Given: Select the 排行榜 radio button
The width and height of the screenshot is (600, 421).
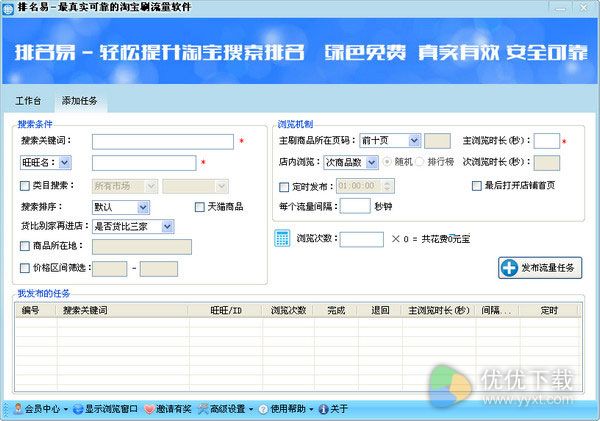Looking at the screenshot, I should [x=420, y=162].
